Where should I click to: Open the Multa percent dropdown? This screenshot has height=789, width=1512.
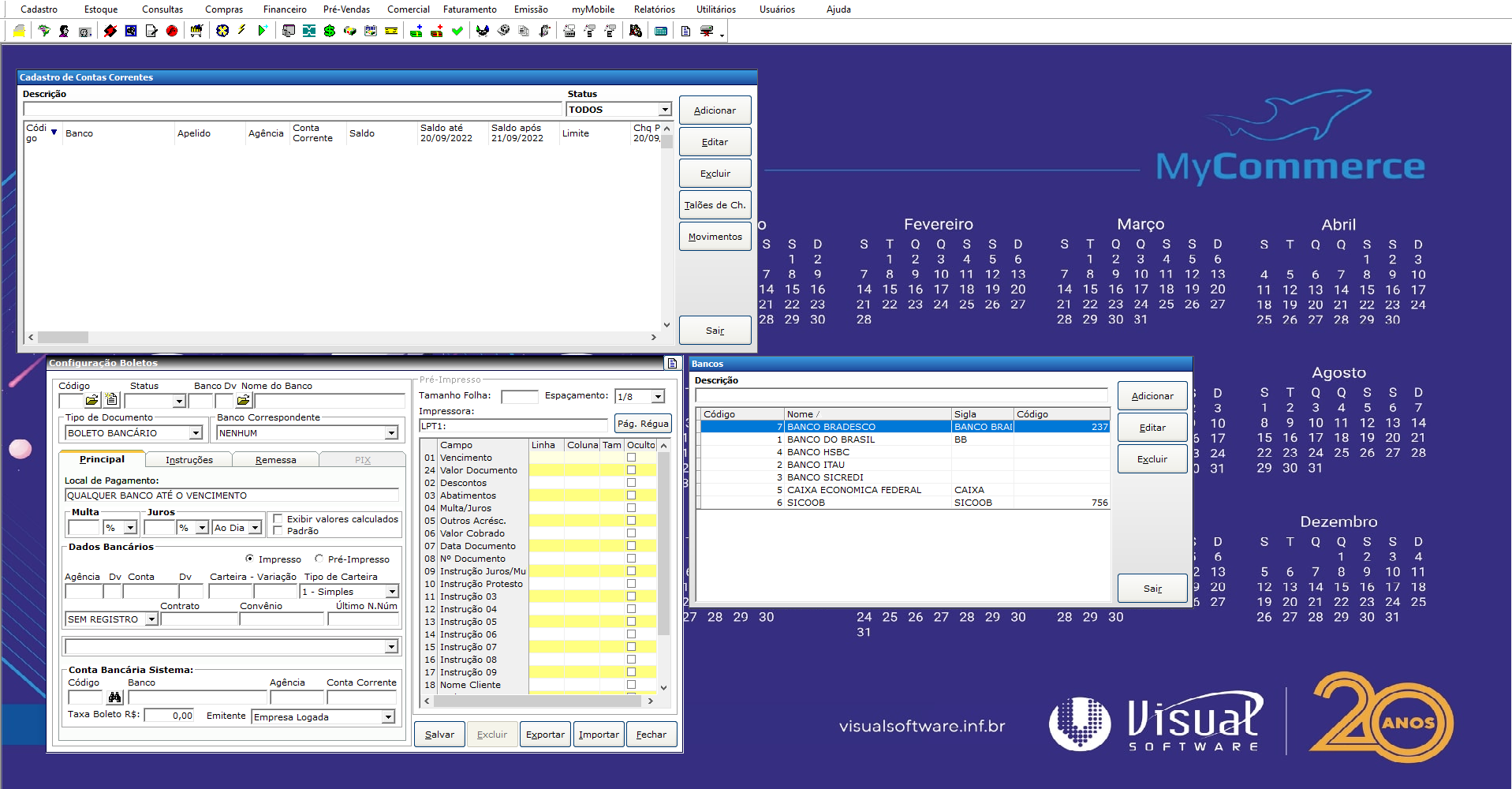point(130,528)
